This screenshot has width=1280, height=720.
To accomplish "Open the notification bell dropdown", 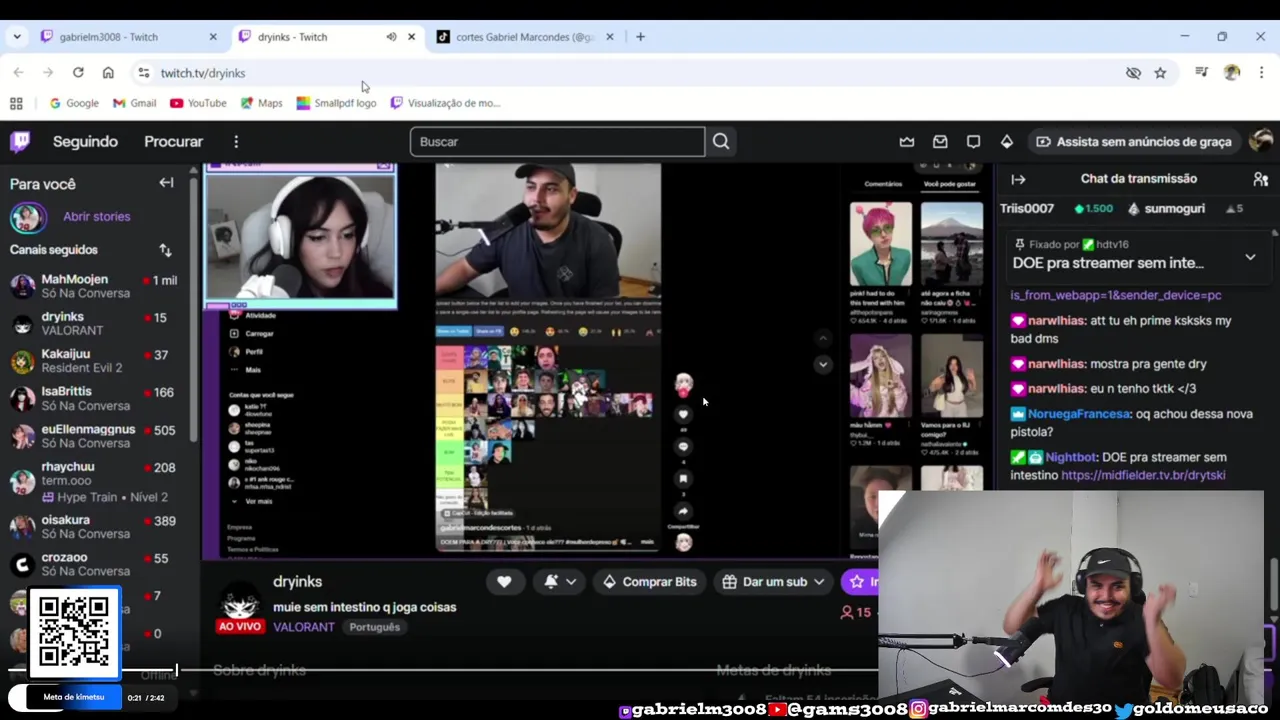I will 561,582.
